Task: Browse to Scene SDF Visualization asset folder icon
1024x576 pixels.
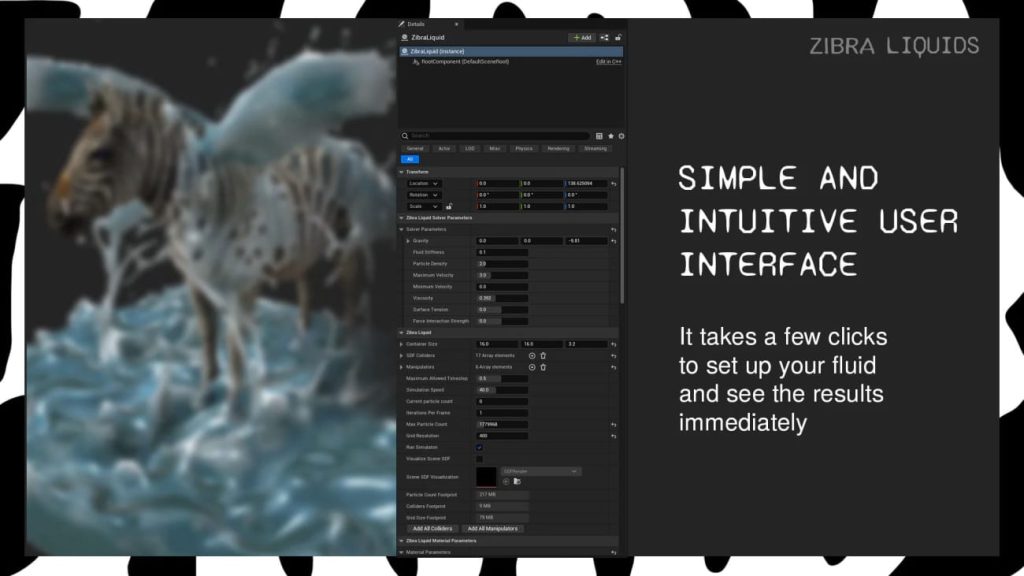Action: 517,481
